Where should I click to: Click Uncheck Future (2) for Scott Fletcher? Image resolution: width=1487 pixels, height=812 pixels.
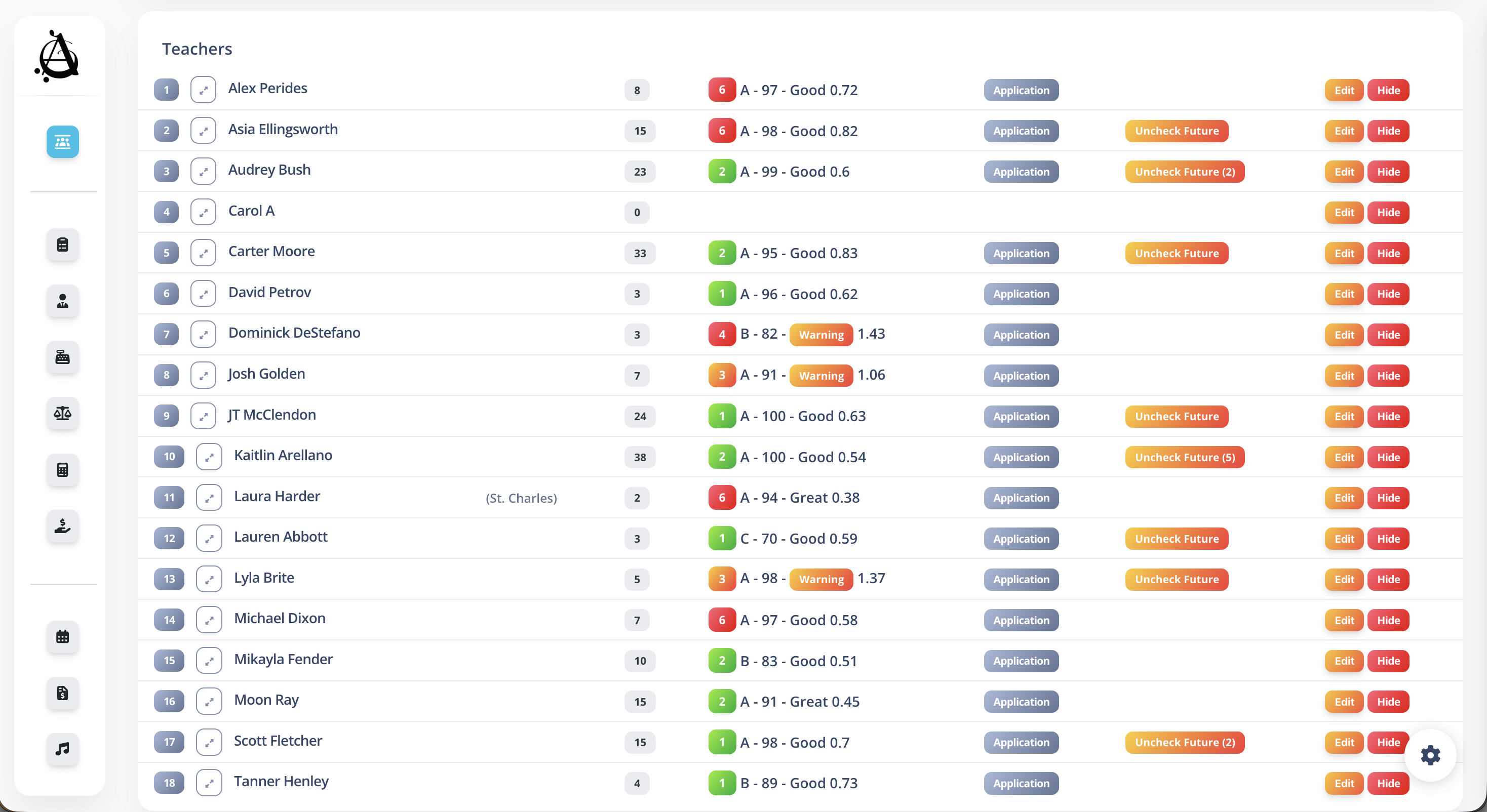click(x=1185, y=743)
